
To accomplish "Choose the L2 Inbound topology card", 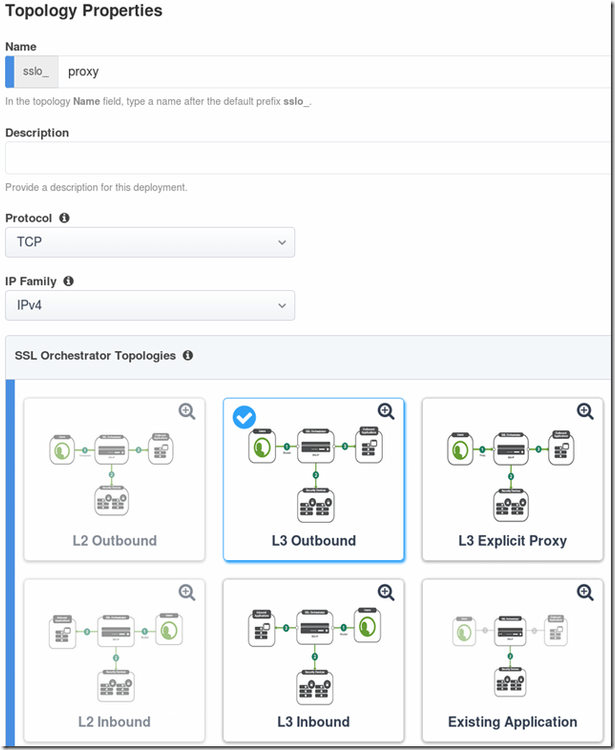I will point(114,660).
